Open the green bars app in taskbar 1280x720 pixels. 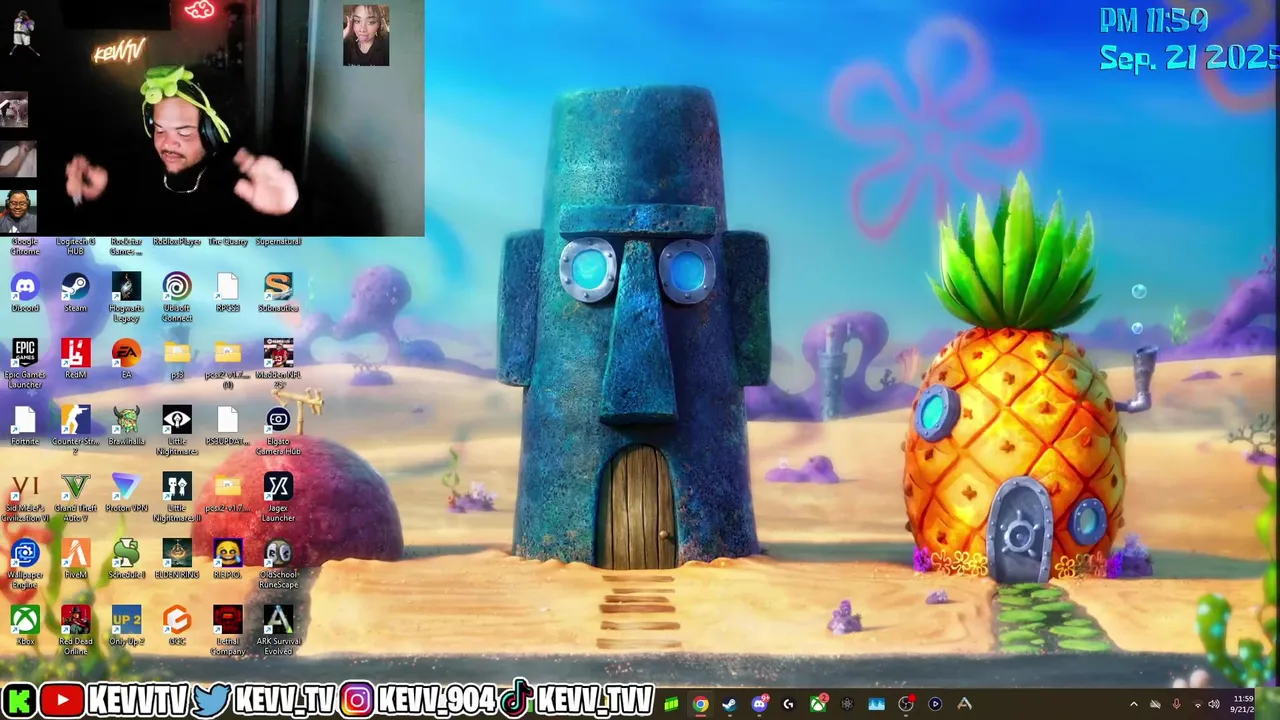tap(671, 704)
